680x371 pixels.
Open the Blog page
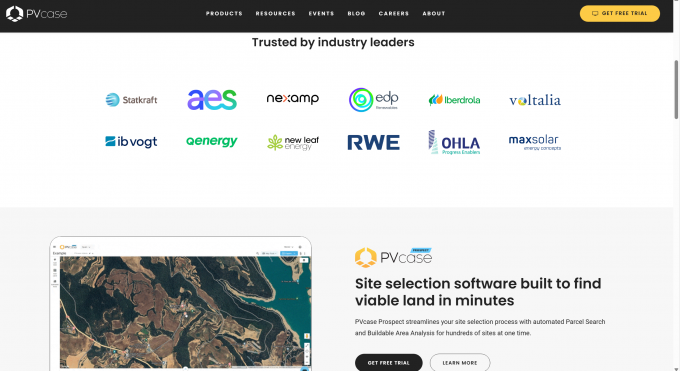pos(356,13)
